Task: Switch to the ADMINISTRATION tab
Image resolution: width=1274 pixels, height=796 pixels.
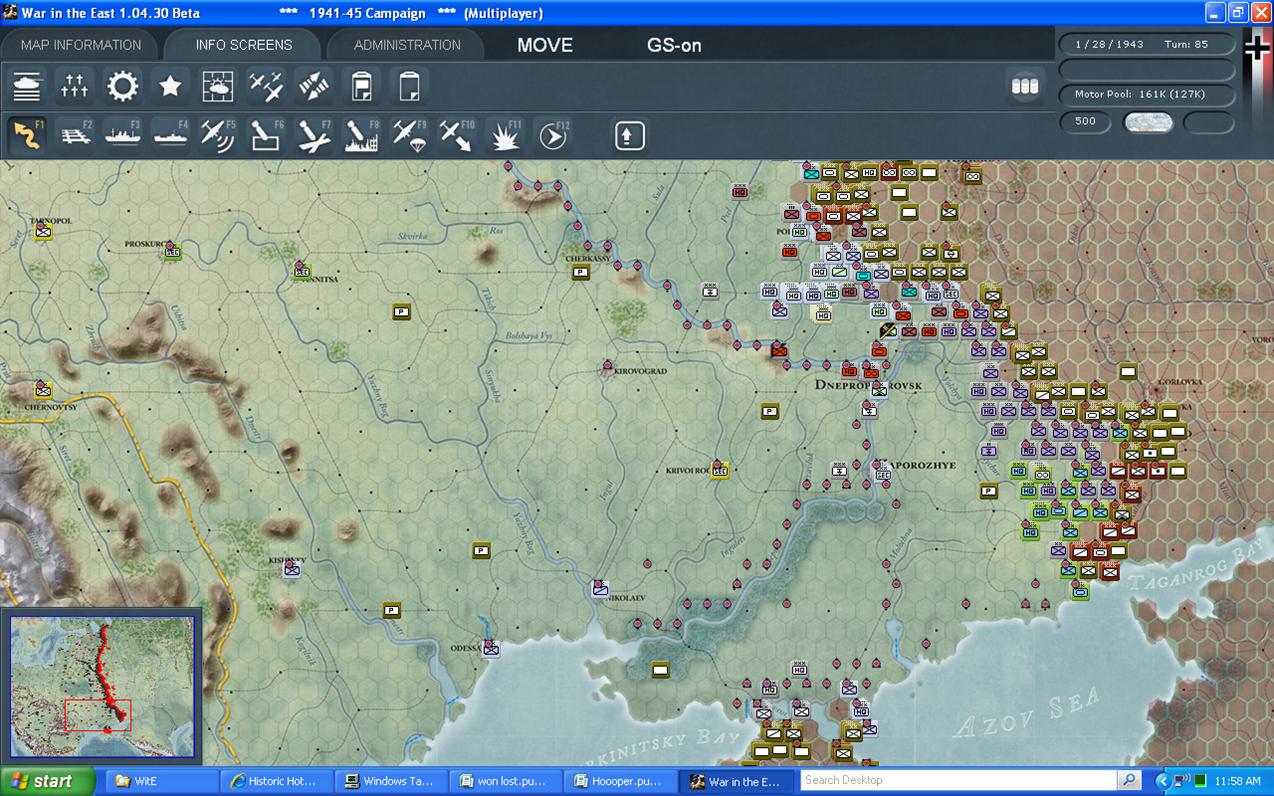Action: coord(407,45)
